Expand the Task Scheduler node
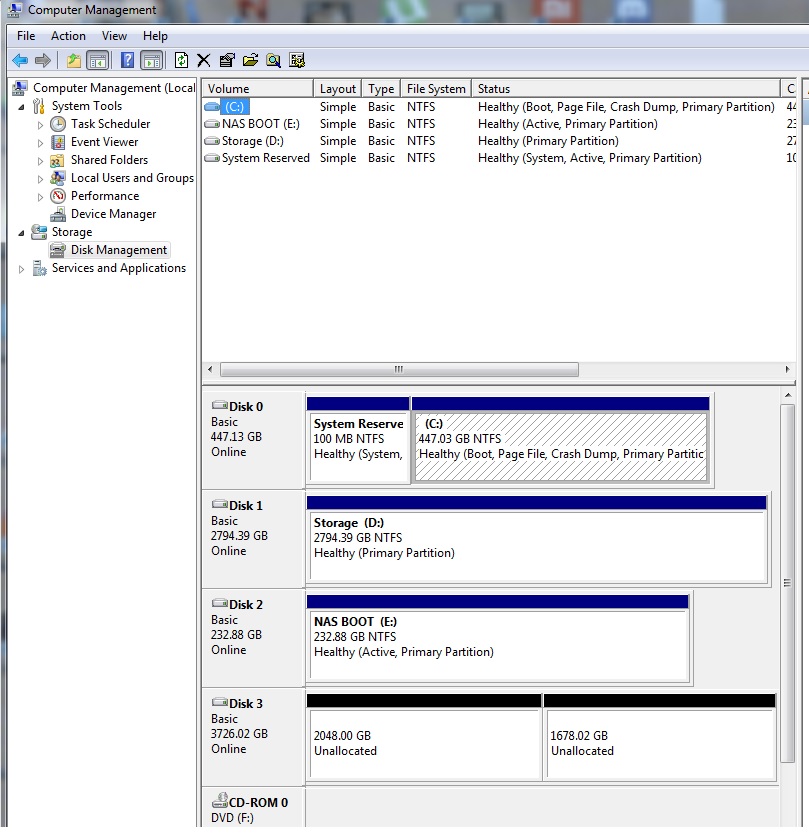The height and width of the screenshot is (834, 809). pyautogui.click(x=40, y=125)
